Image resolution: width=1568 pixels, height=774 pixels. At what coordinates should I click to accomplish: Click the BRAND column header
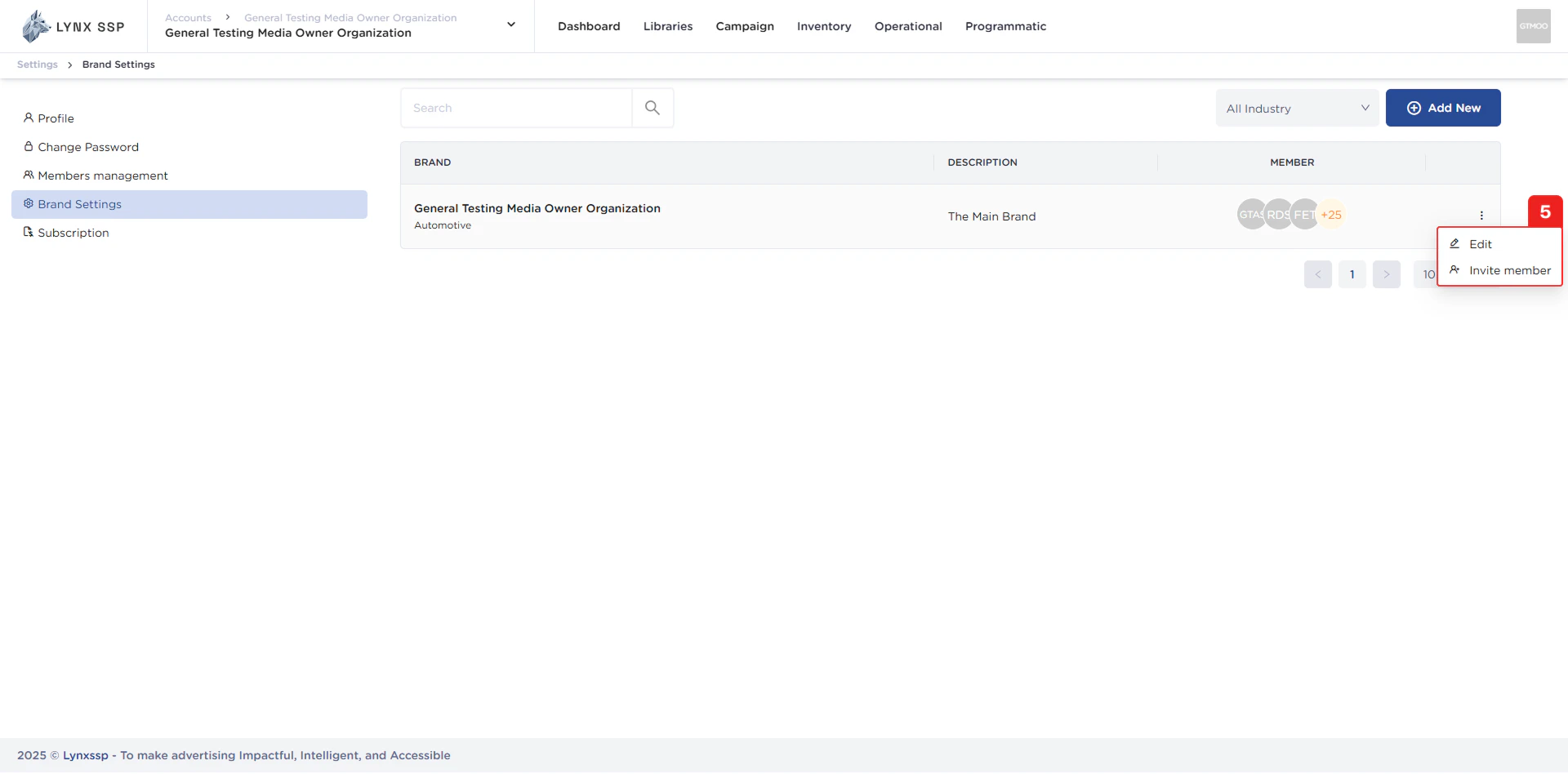tap(432, 162)
